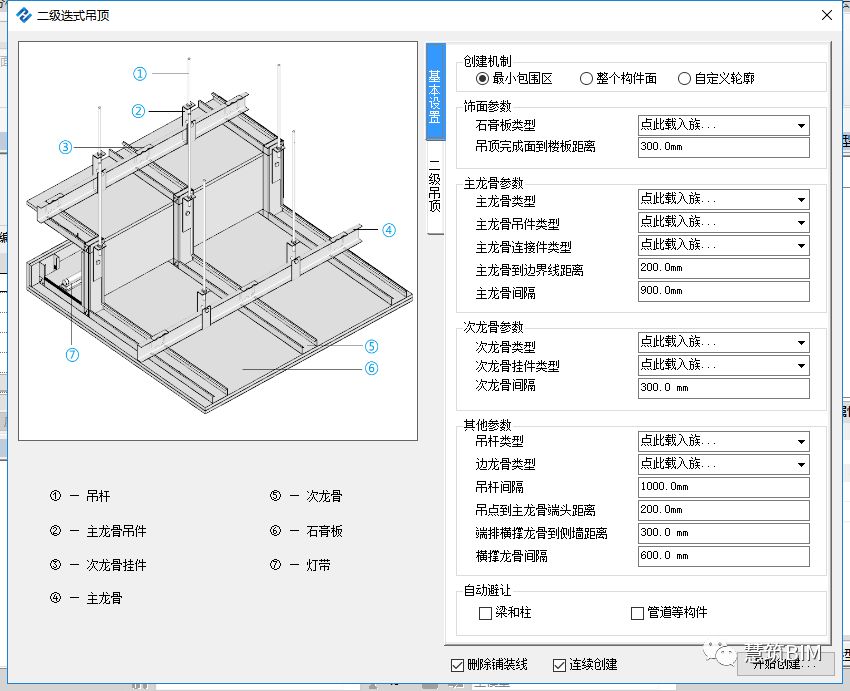Switch to 二级吊顶 vertical tab
This screenshot has height=691, width=850.
(435, 187)
